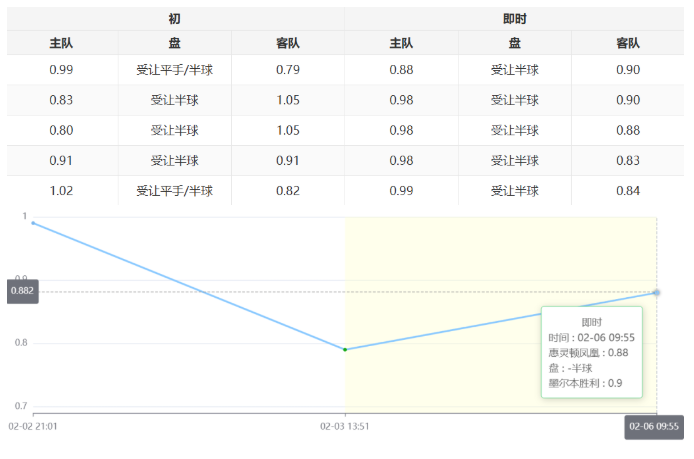Viewport: 694px width, 459px height.
Task: Click the 即时 tooltip box on chart
Action: tap(591, 352)
